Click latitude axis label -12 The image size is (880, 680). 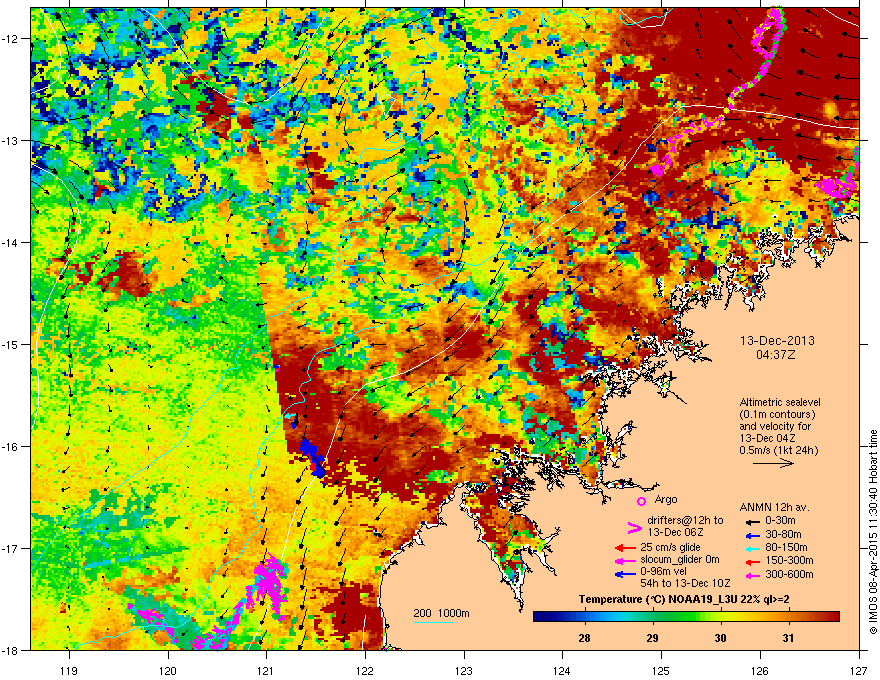(x=10, y=39)
